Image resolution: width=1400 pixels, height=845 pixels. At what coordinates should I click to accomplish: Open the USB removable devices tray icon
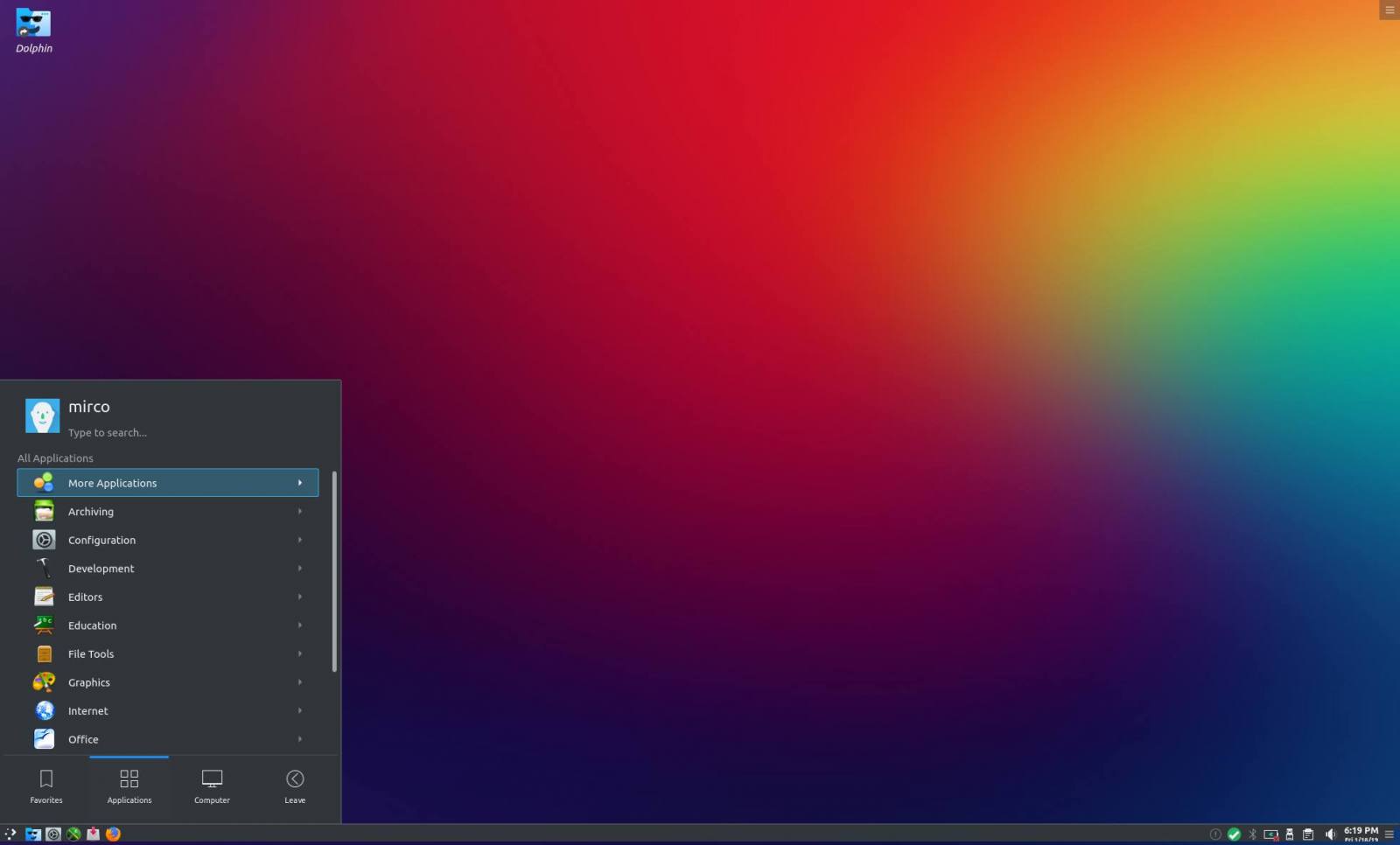point(1289,834)
